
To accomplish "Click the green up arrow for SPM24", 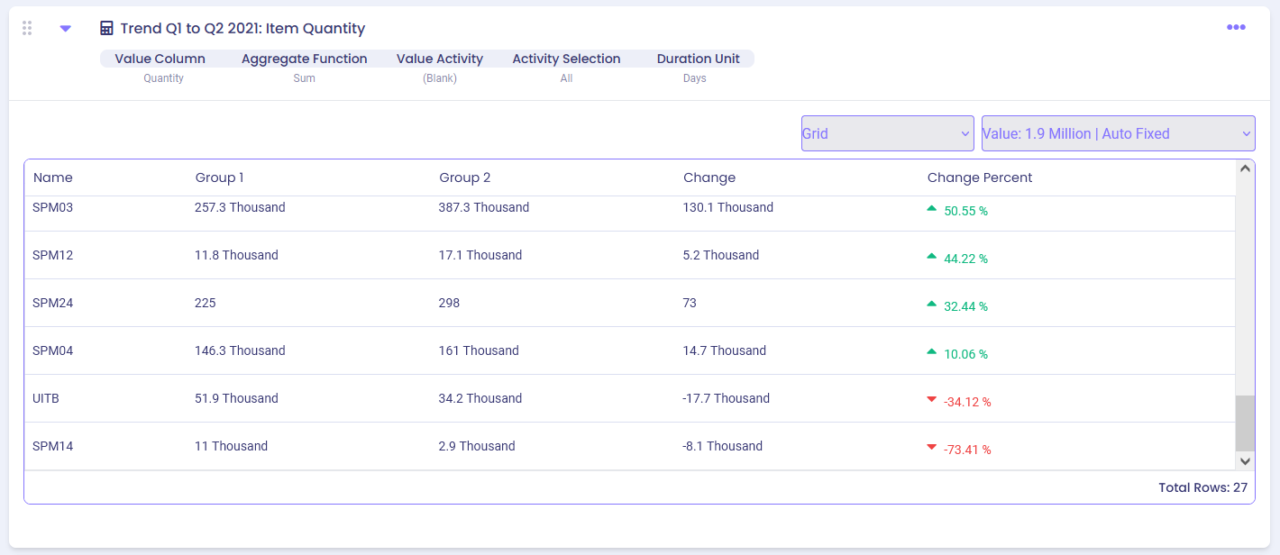I will pos(932,304).
